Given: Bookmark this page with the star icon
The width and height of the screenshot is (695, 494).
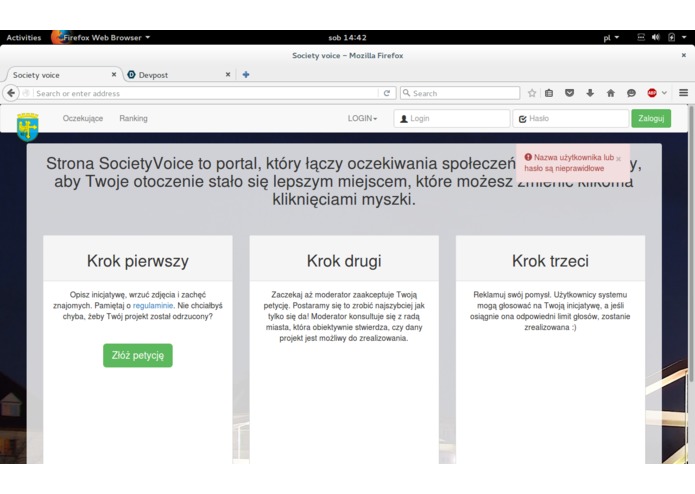Looking at the screenshot, I should [x=532, y=93].
